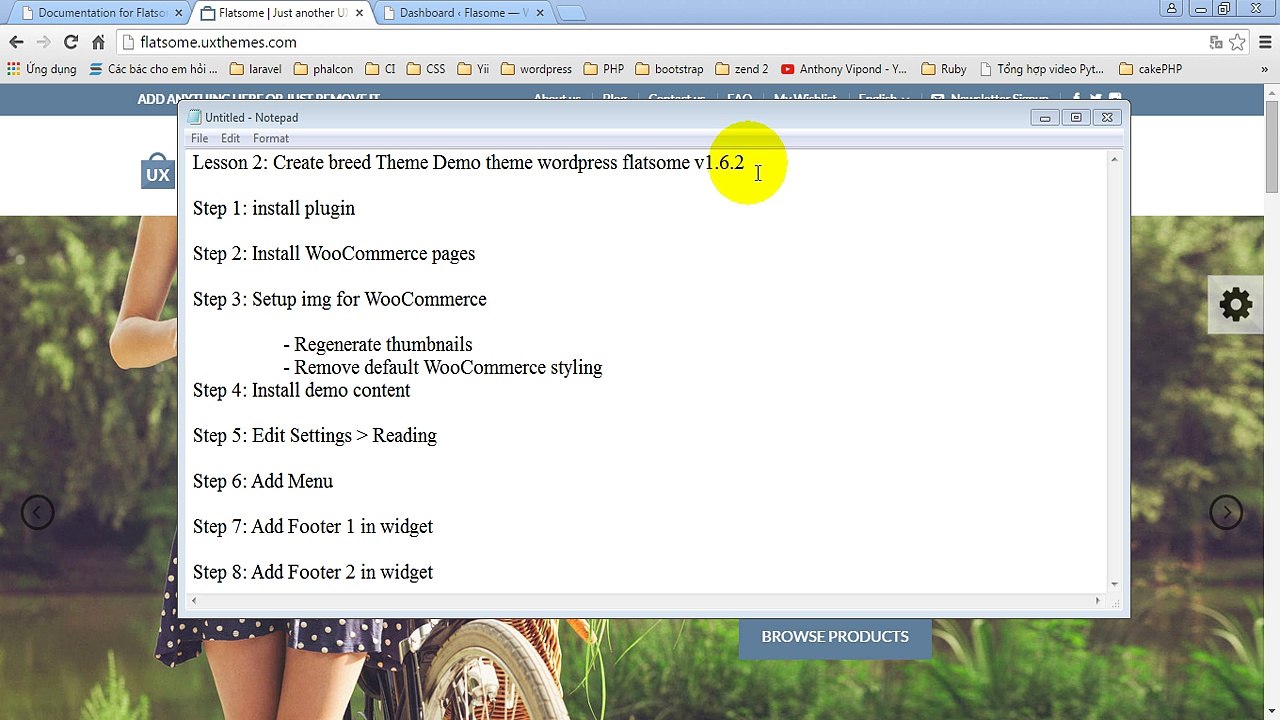Image resolution: width=1280 pixels, height=720 pixels.
Task: Click the browser forward arrow
Action: [43, 42]
